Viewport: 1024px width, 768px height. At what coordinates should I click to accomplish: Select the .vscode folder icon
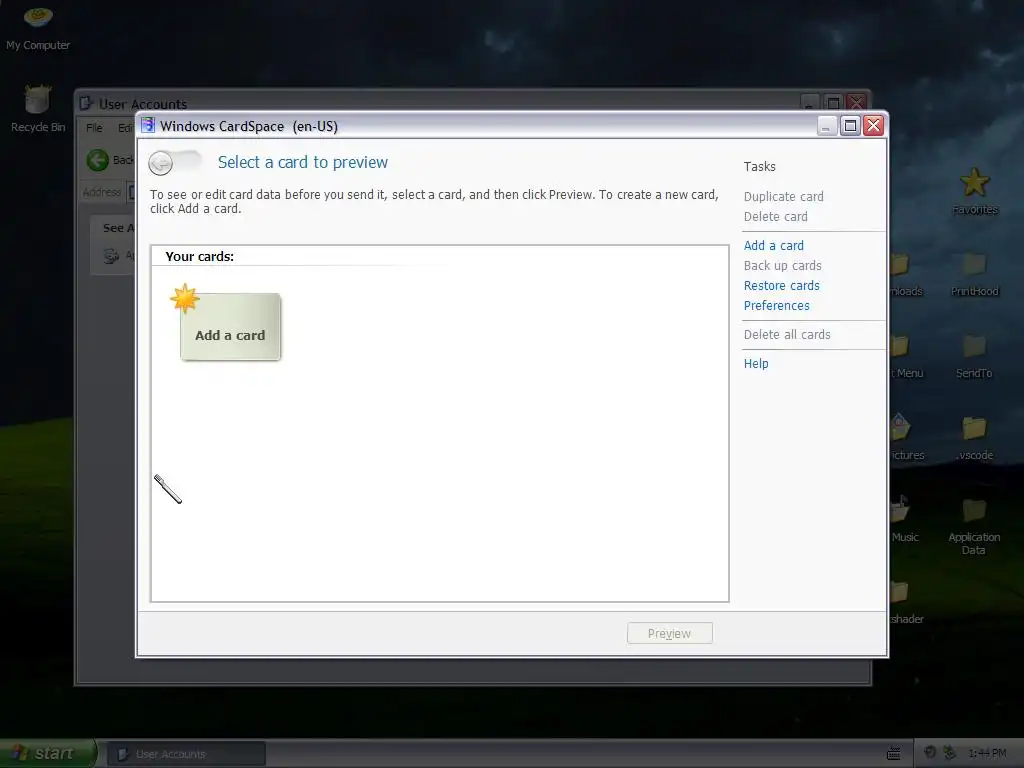pos(974,438)
